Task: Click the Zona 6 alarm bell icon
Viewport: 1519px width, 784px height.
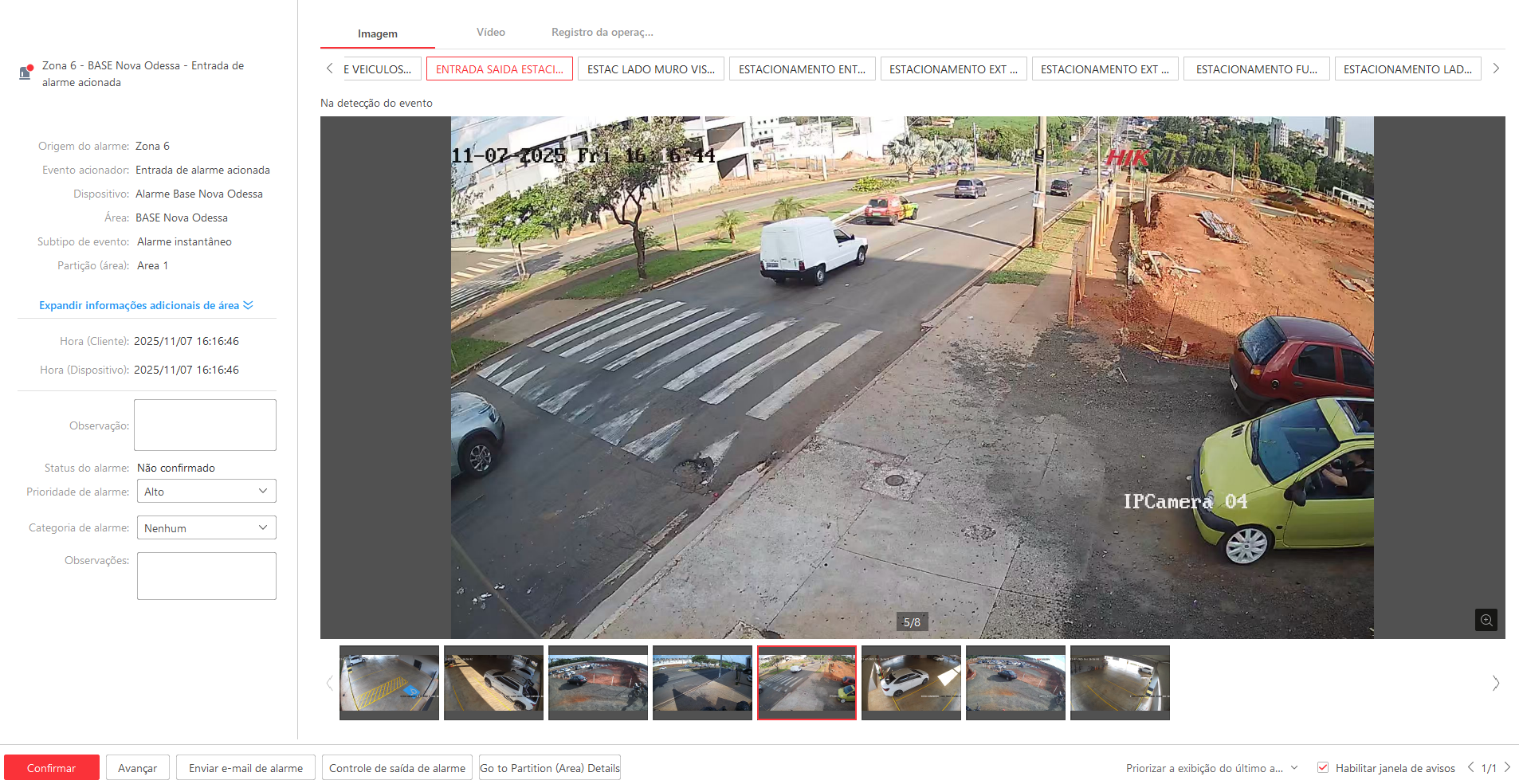Action: [26, 73]
